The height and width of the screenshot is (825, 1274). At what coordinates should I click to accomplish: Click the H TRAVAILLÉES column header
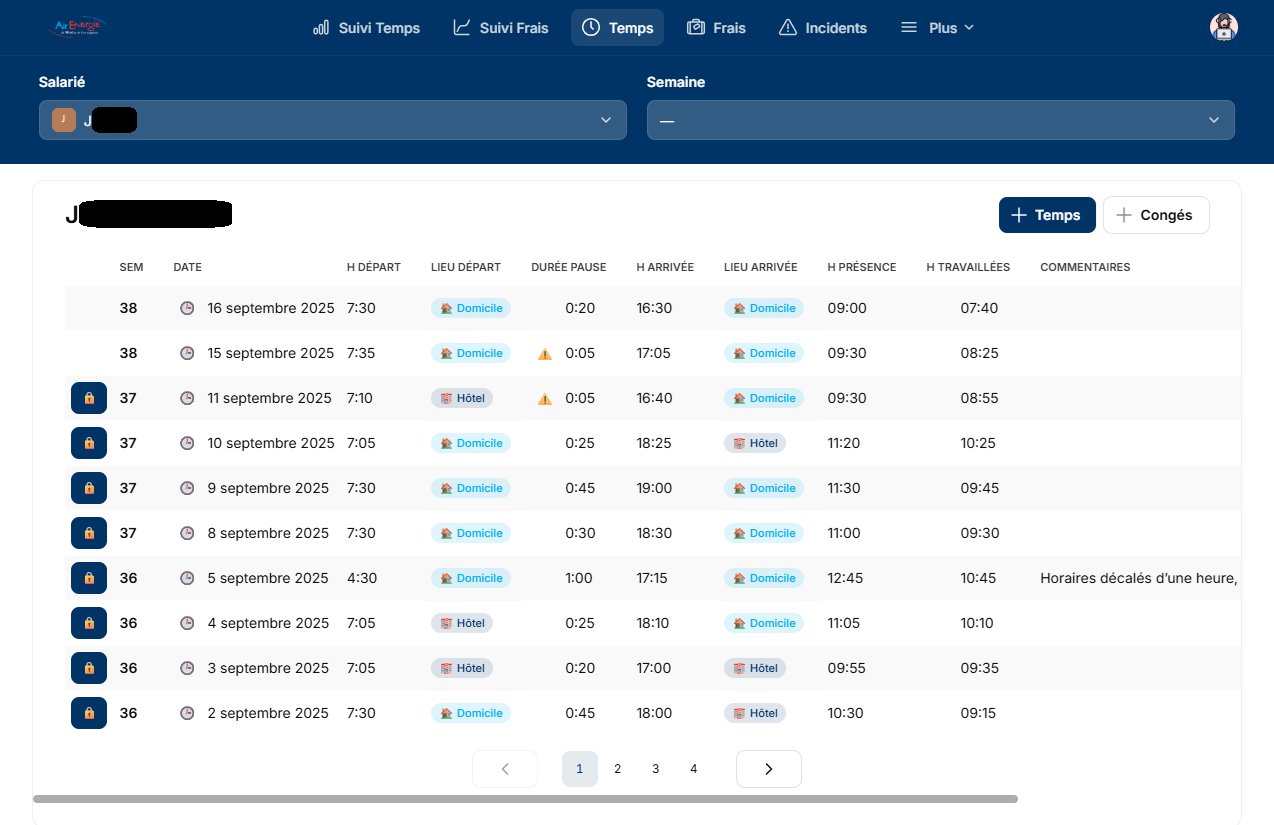968,267
